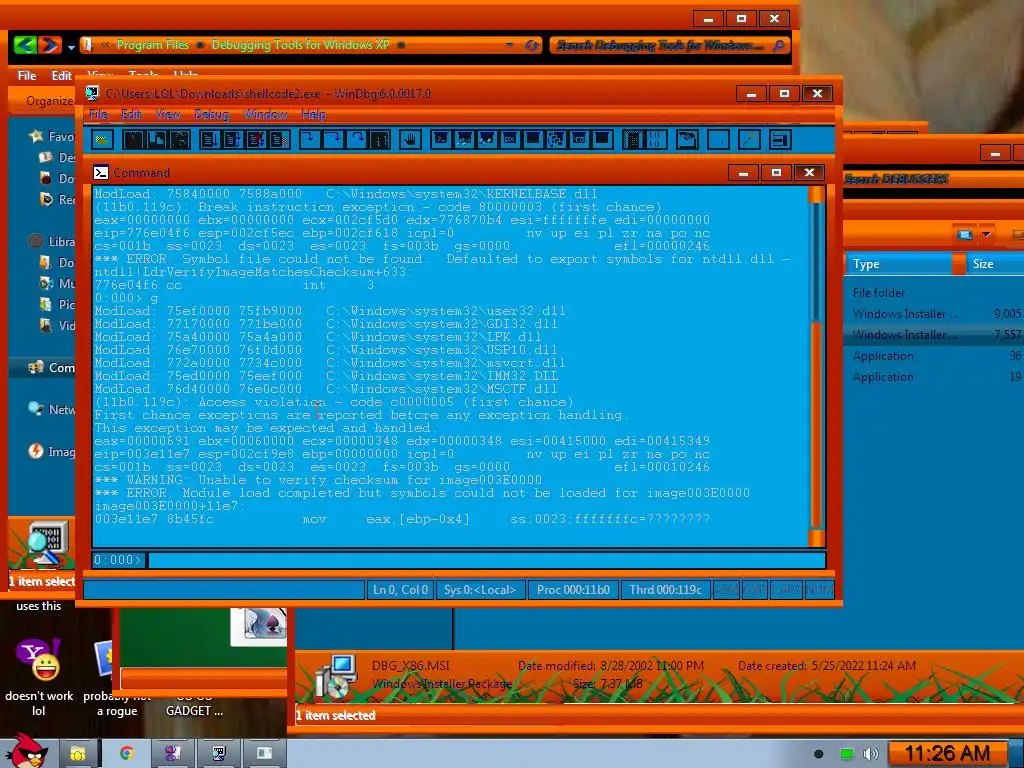Viewport: 1024px width, 768px height.
Task: Open the Command window via its toolbar icon
Action: coord(441,140)
